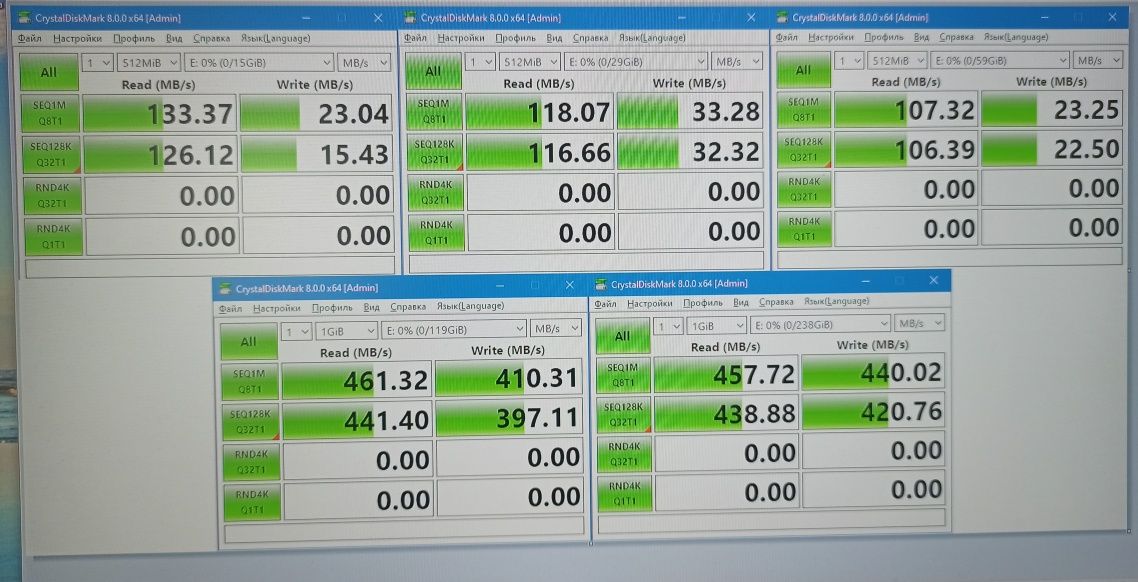Click the 15.43 write result

[x=316, y=154]
